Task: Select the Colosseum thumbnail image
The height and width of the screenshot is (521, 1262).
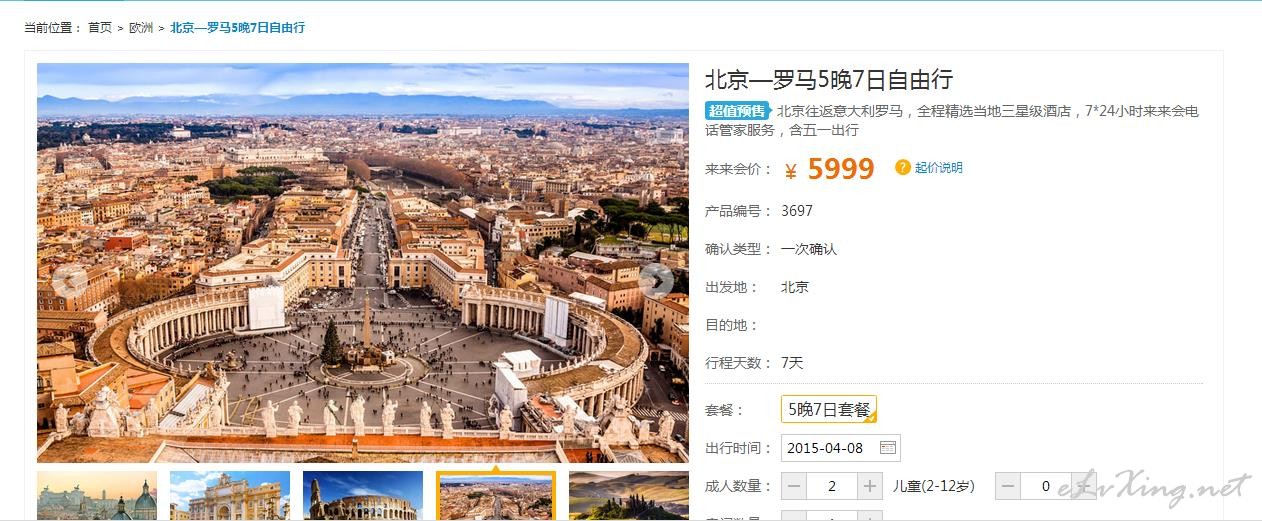Action: tap(363, 496)
